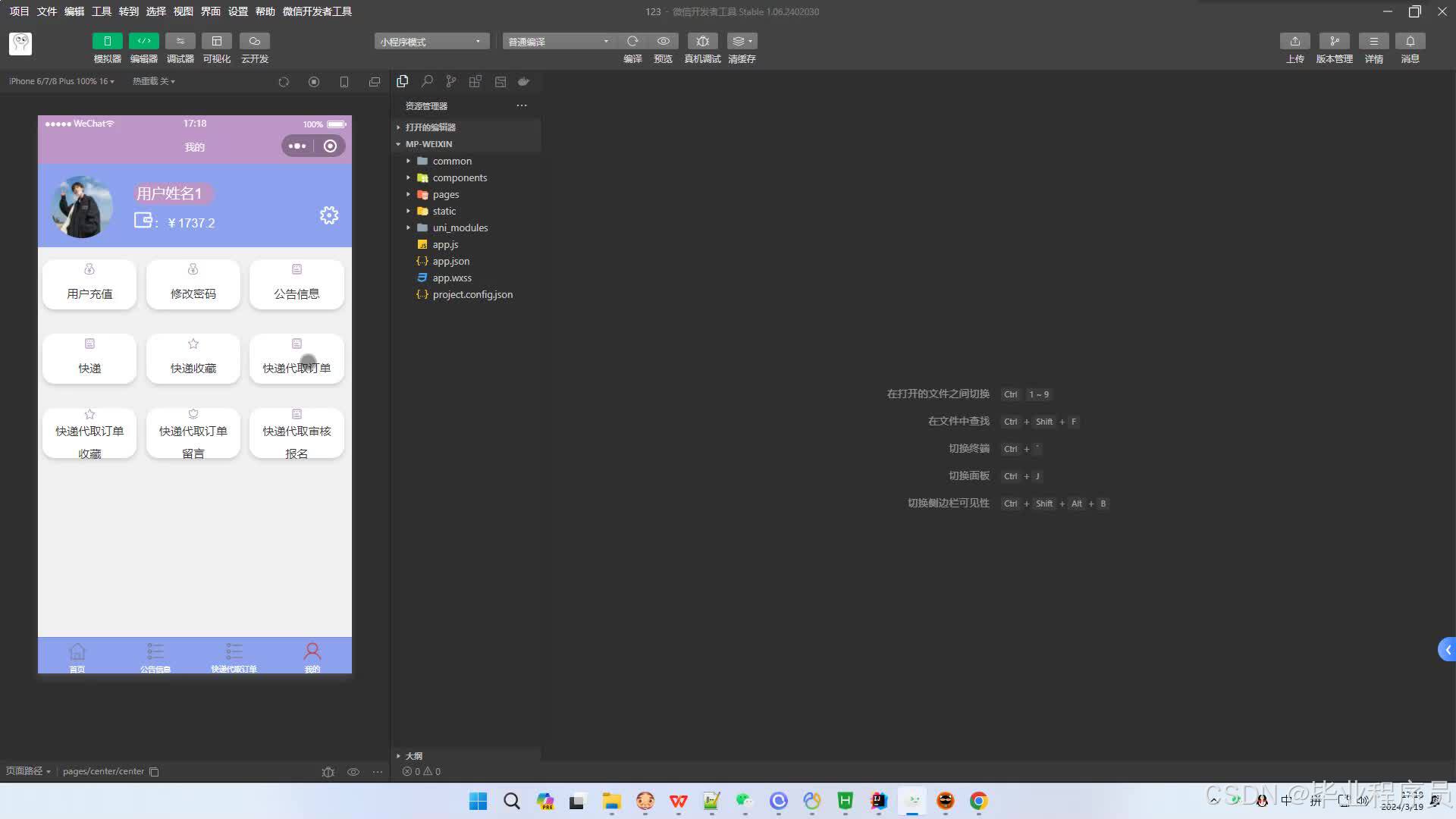Click Chrome icon in taskbar
This screenshot has height=819, width=1456.
tap(978, 801)
